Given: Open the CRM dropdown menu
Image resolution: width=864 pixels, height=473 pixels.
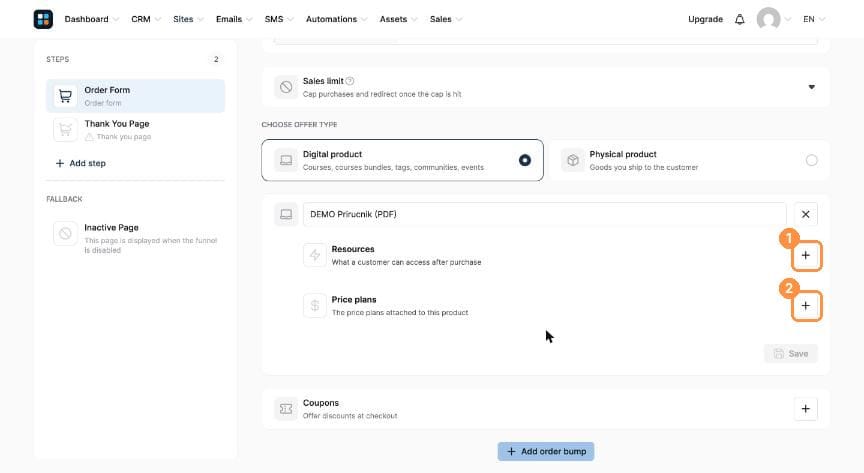Looking at the screenshot, I should (x=145, y=19).
